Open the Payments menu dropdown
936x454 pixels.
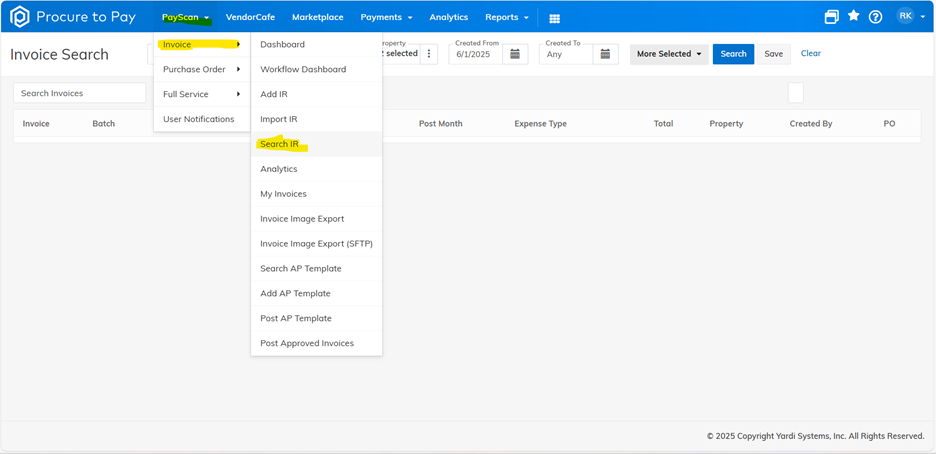click(x=386, y=17)
